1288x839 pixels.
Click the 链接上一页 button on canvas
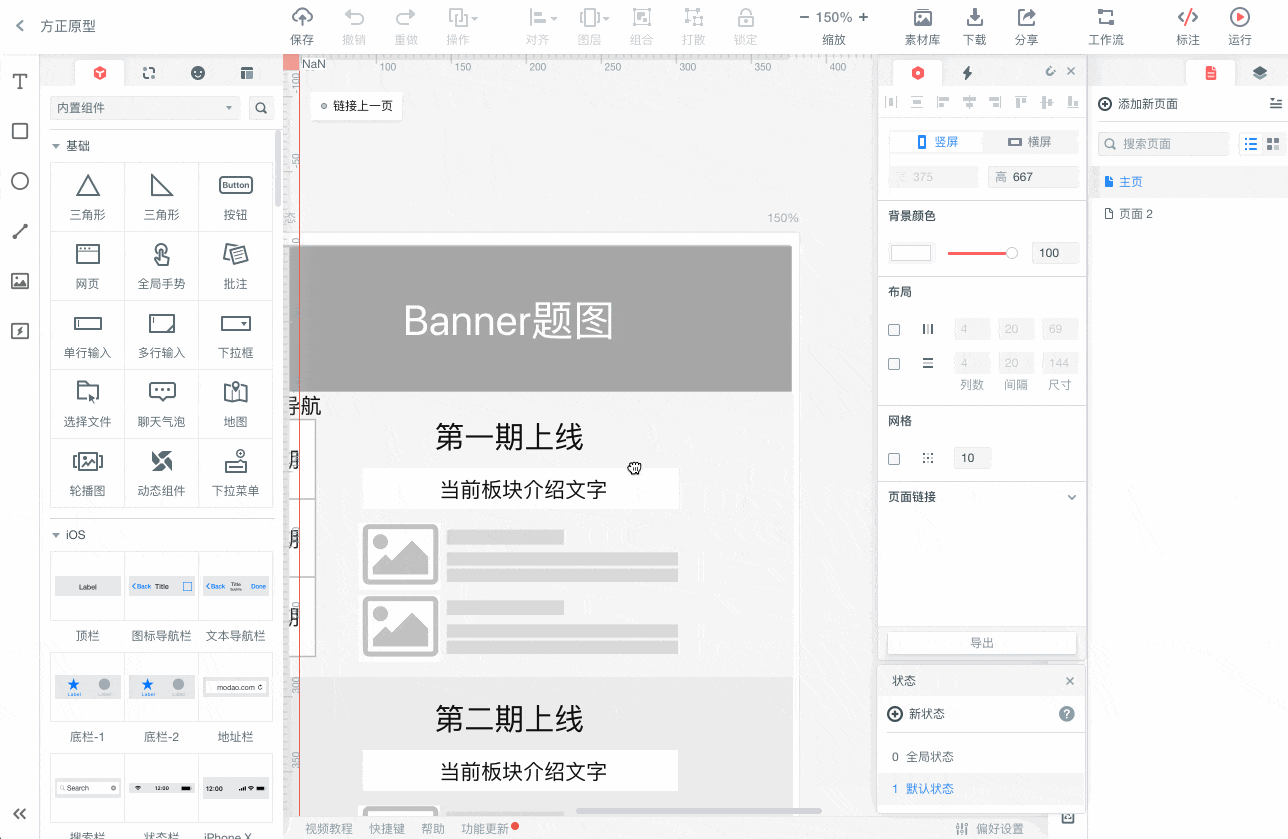[356, 106]
